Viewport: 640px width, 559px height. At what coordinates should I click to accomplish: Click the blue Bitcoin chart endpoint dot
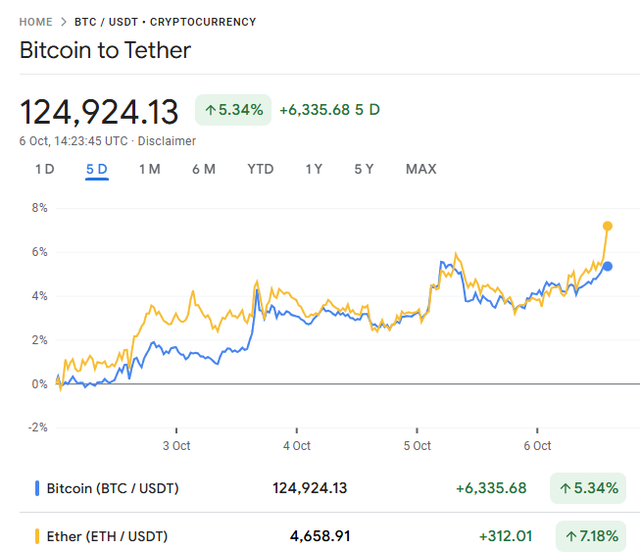pyautogui.click(x=608, y=266)
